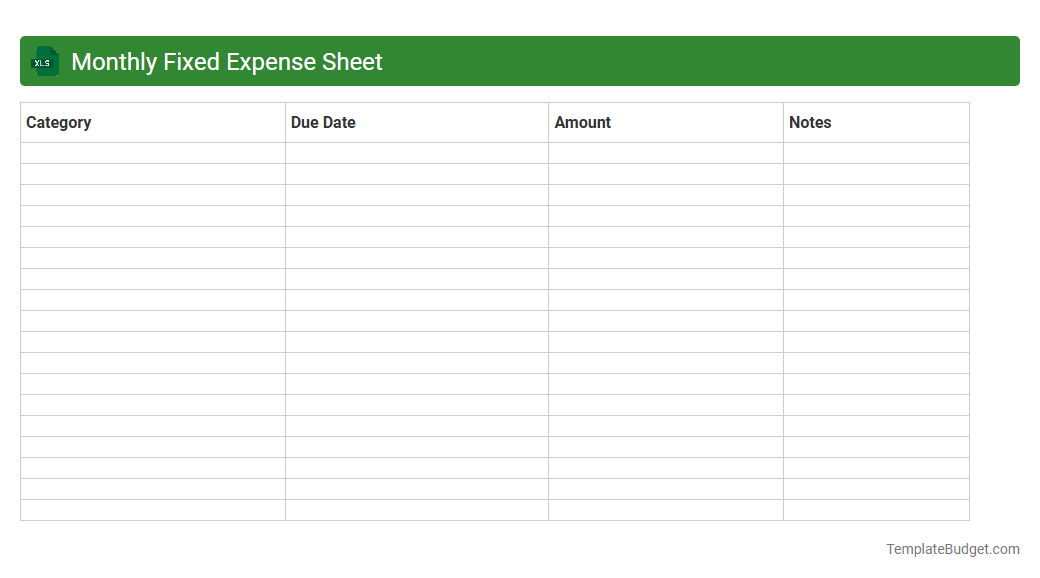Image resolution: width=1040 pixels, height=578 pixels.
Task: Select the Due Date column header
Action: pyautogui.click(x=322, y=122)
